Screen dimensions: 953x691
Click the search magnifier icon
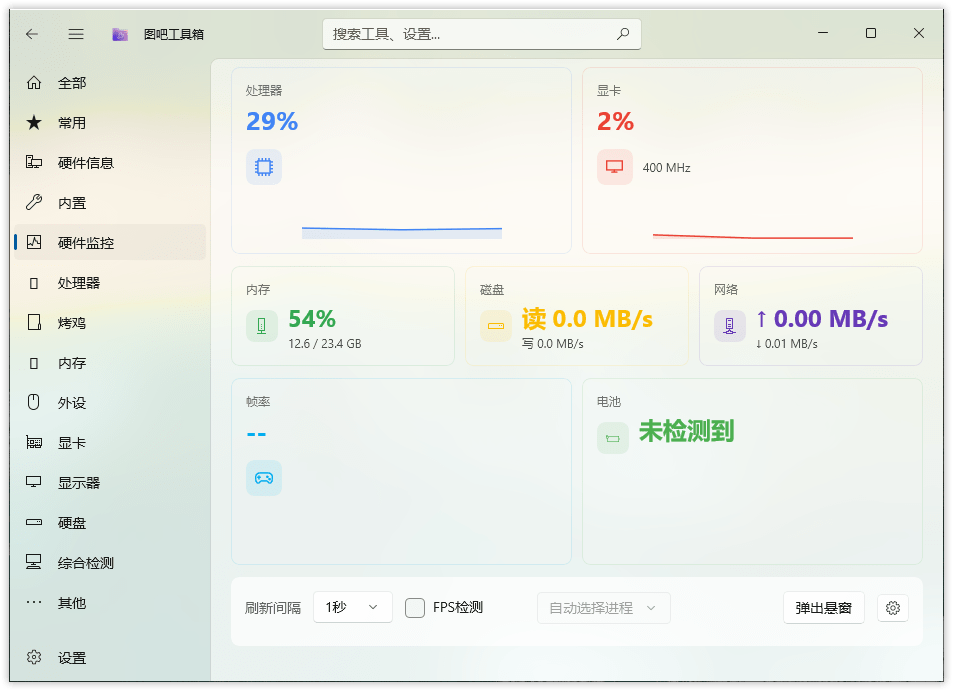coord(623,34)
